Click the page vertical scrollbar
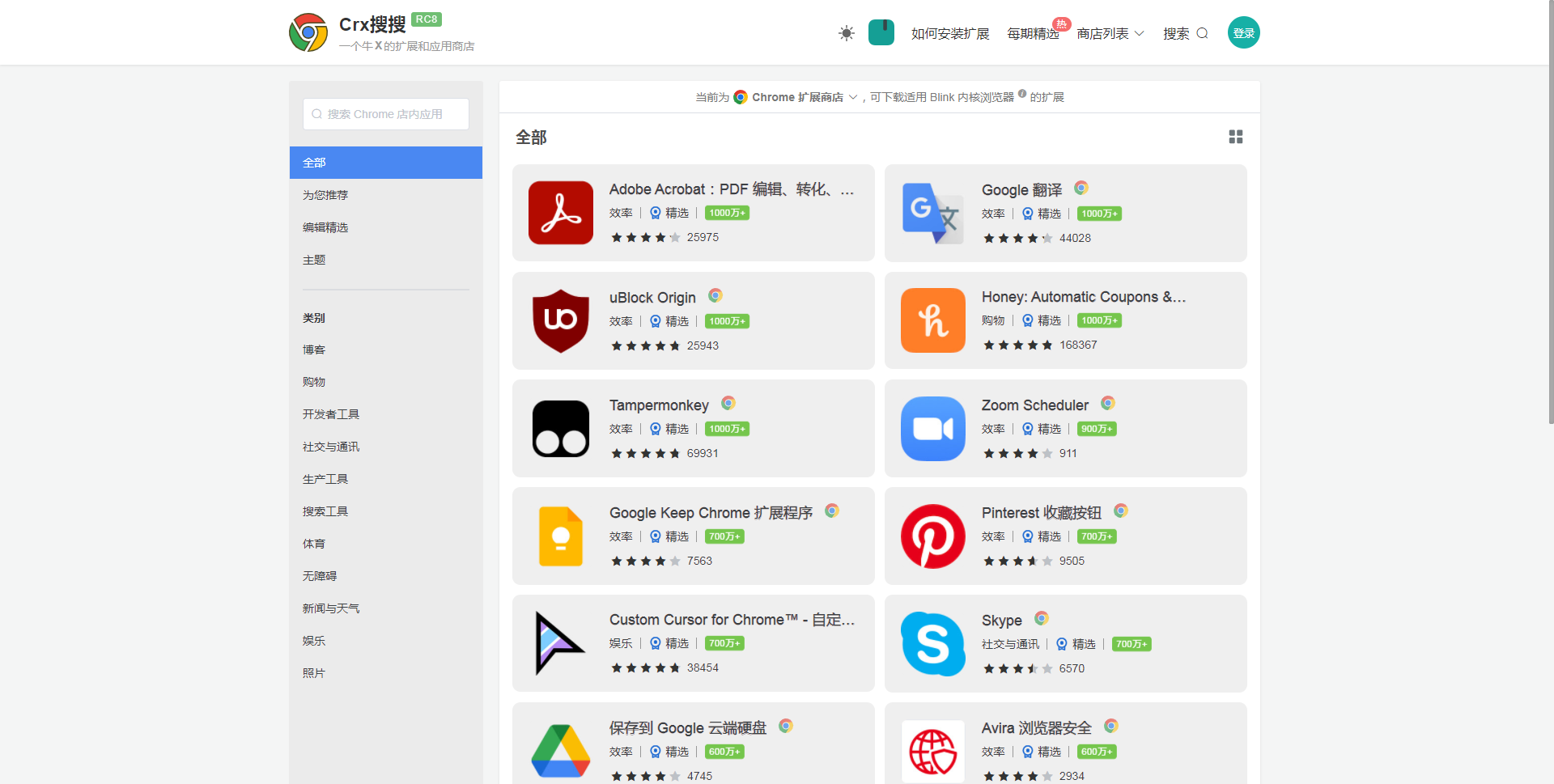This screenshot has width=1554, height=784. point(1550,212)
